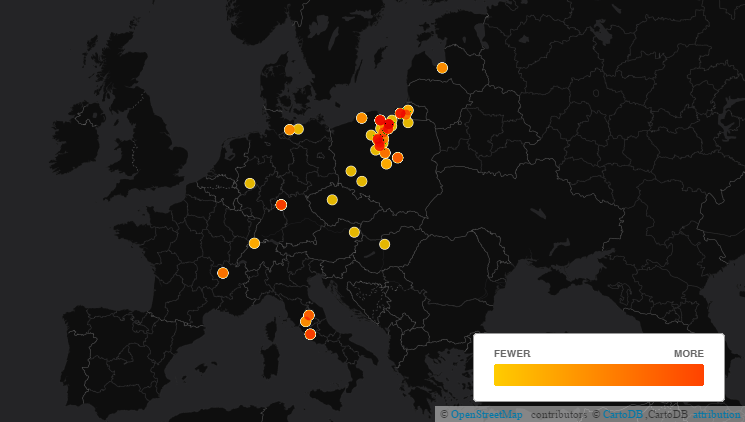Click the MORE label in the legend

(688, 354)
